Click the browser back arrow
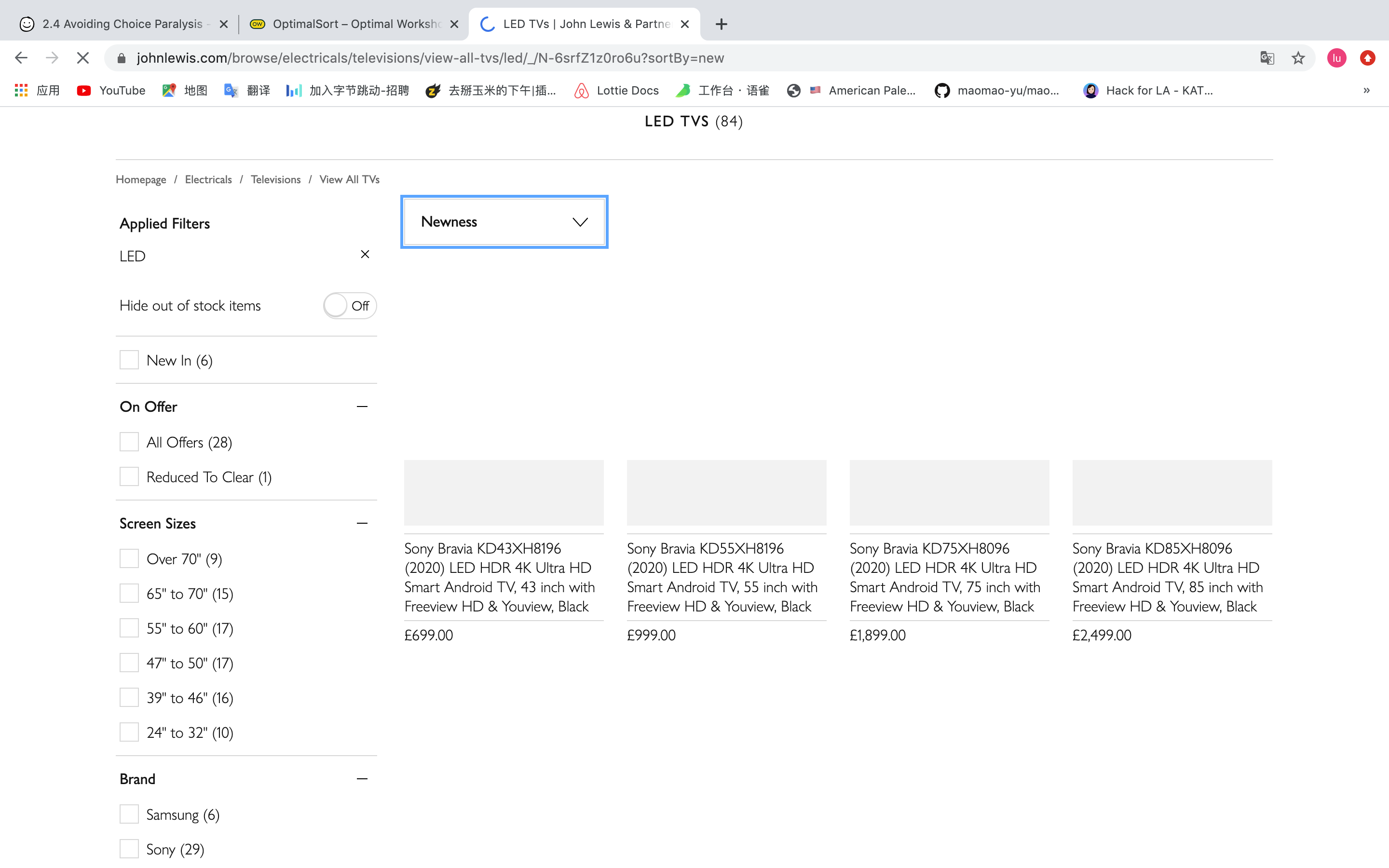Viewport: 1389px width, 868px height. click(x=21, y=58)
